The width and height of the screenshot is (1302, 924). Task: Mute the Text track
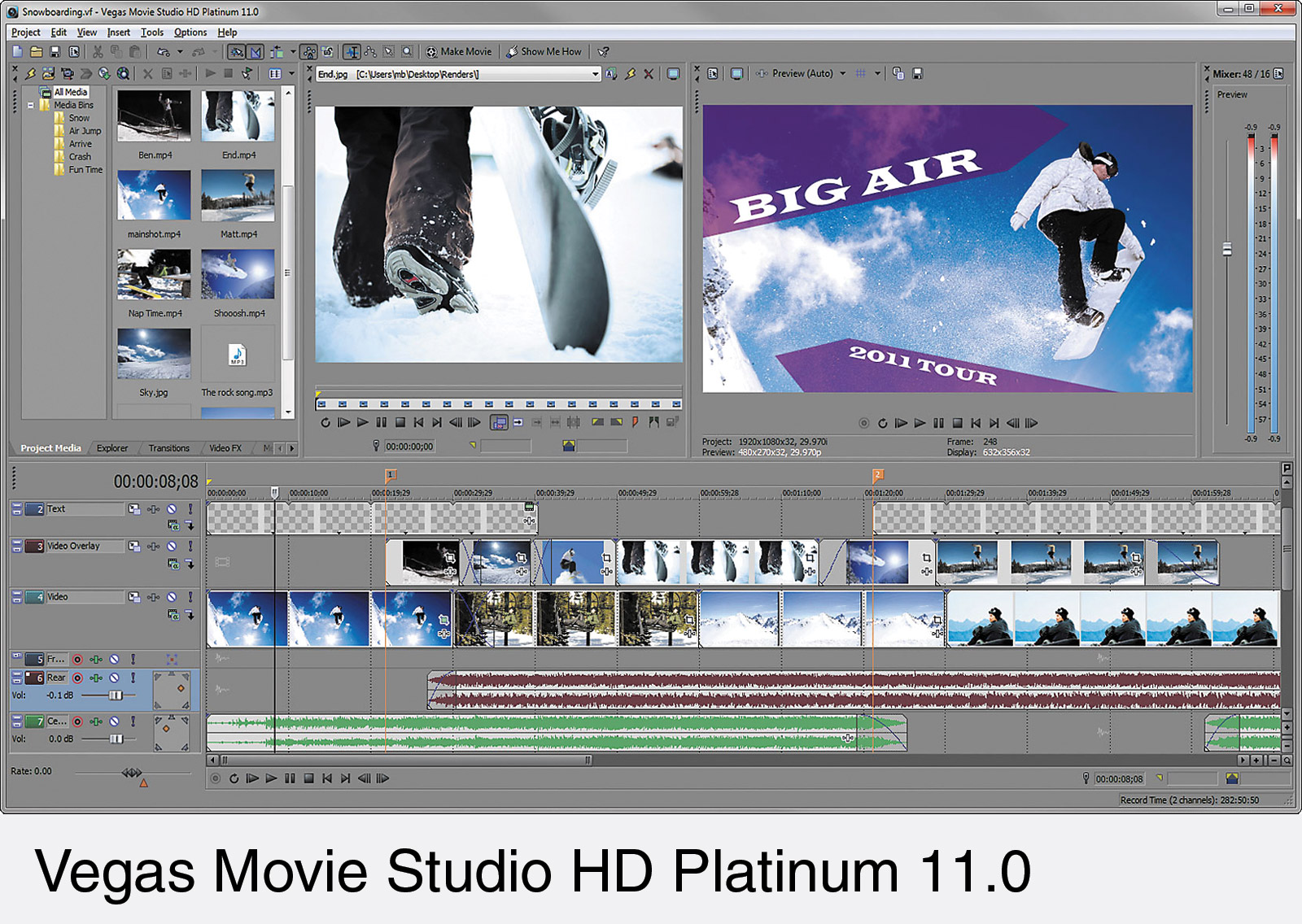click(172, 508)
